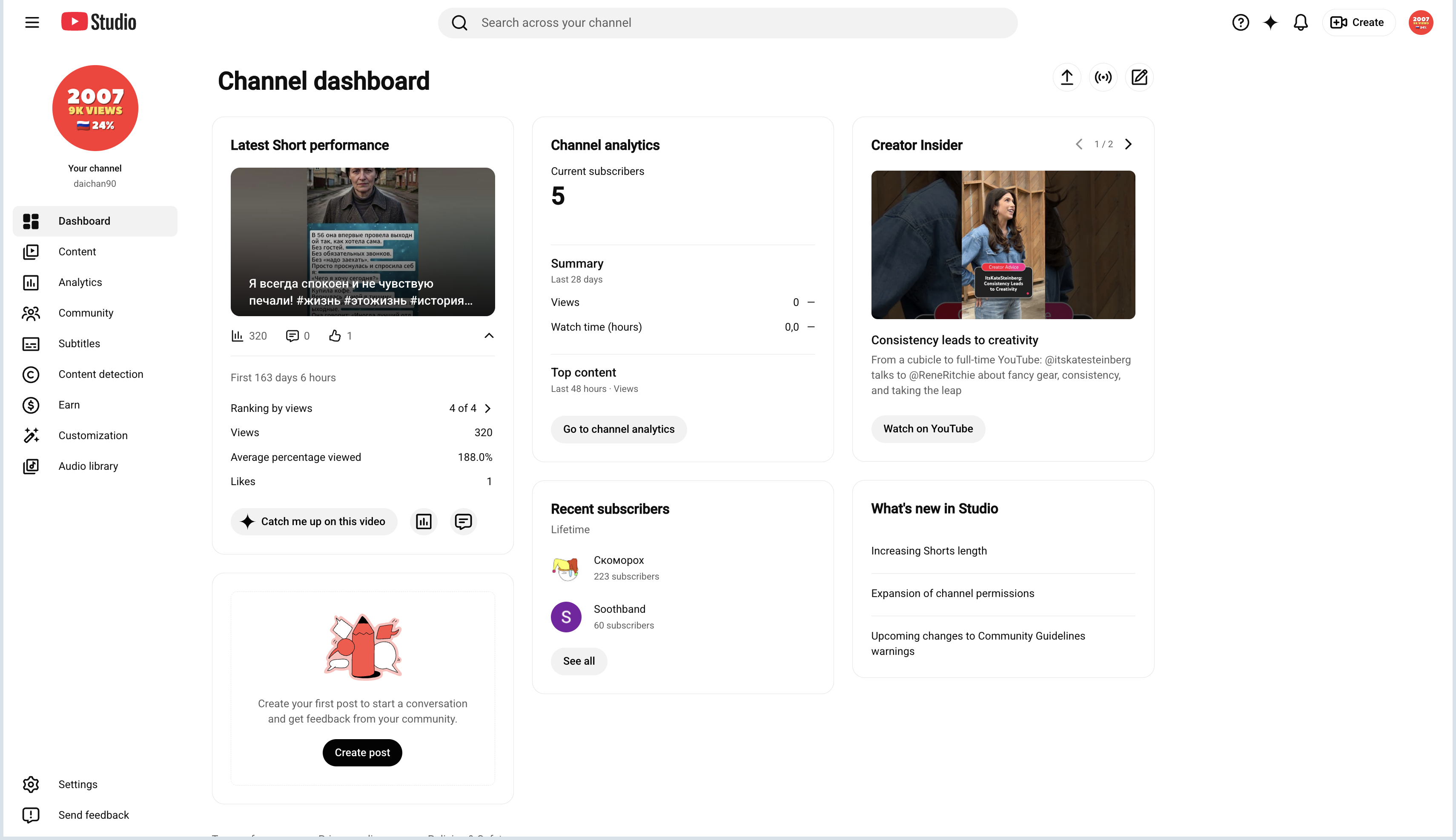Open Community in the sidebar
This screenshot has height=840, width=1456.
coord(95,313)
